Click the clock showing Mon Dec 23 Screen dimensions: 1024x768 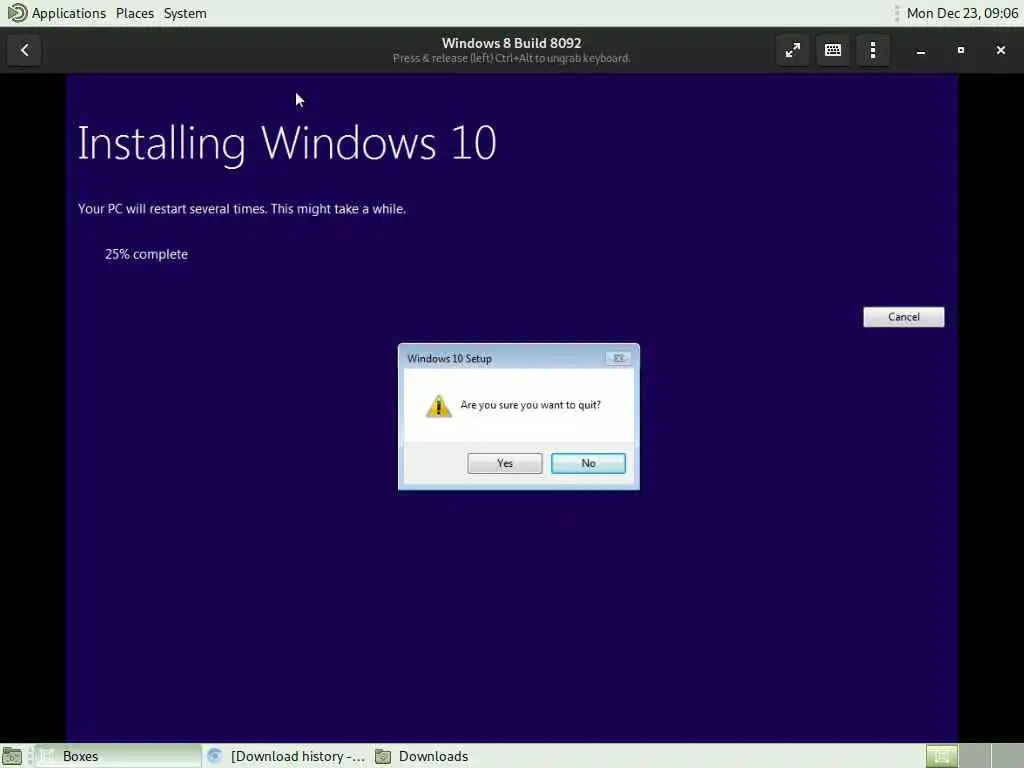pyautogui.click(x=962, y=13)
